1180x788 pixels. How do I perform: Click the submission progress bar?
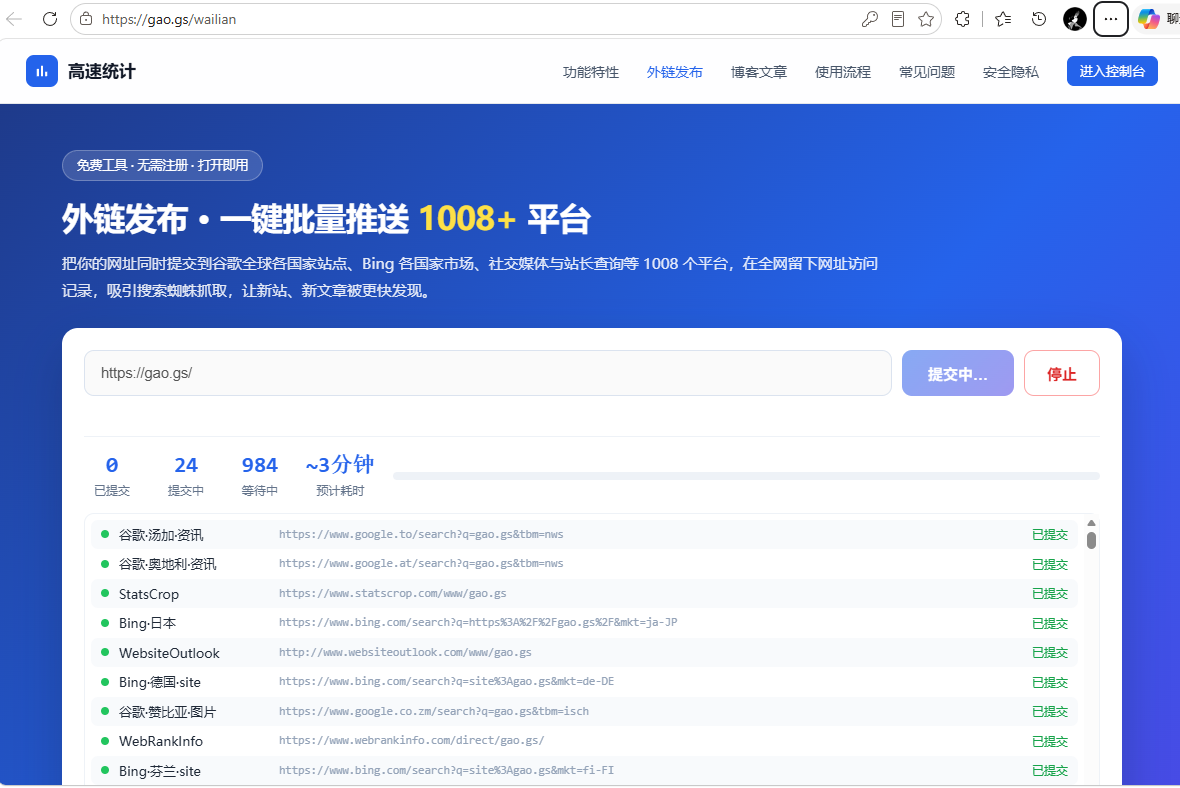click(x=746, y=476)
